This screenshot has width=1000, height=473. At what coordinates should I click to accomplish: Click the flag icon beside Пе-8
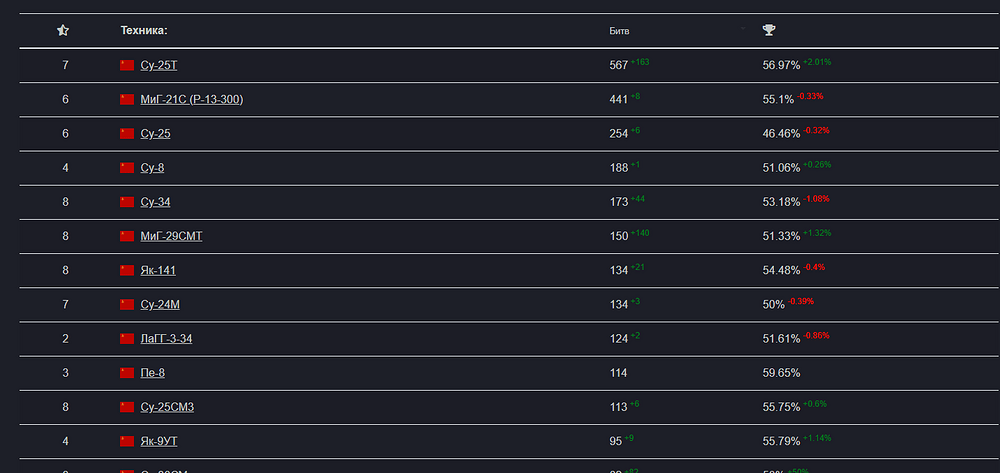point(127,373)
